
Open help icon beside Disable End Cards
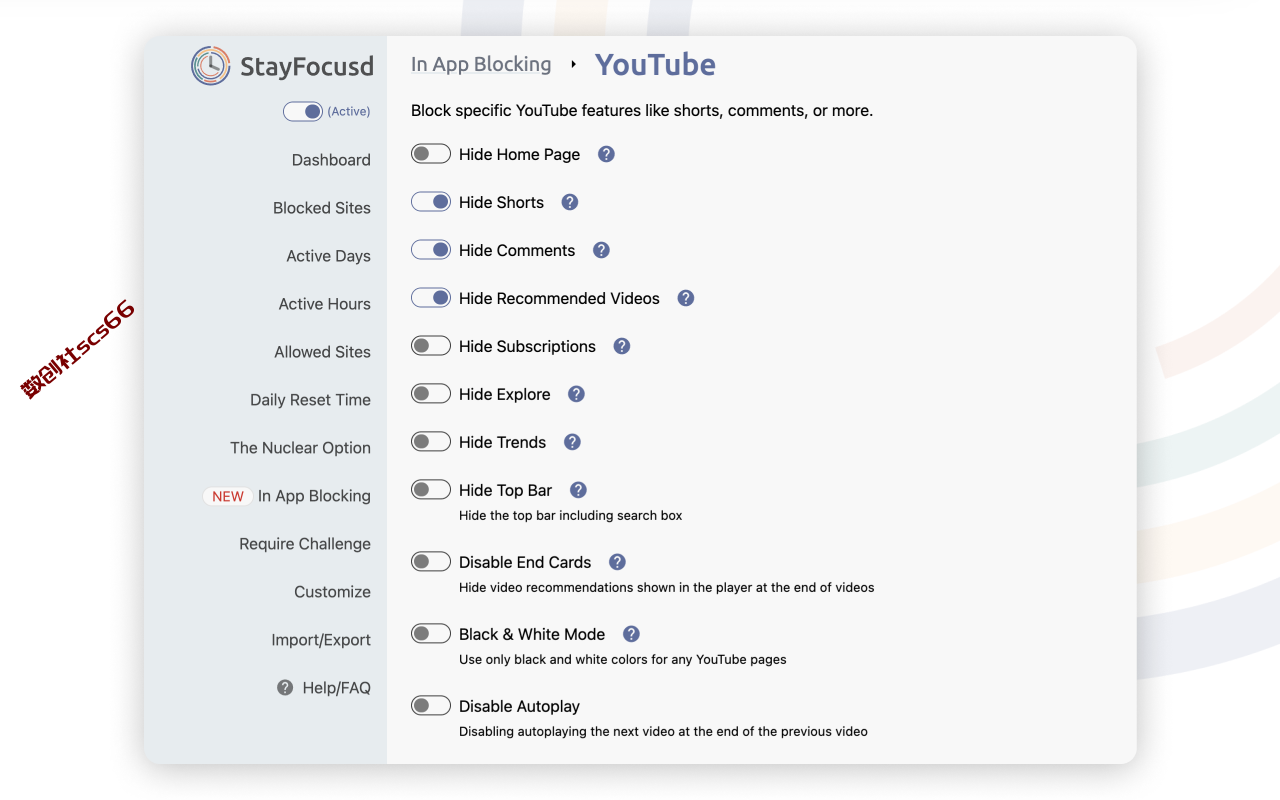pos(617,562)
